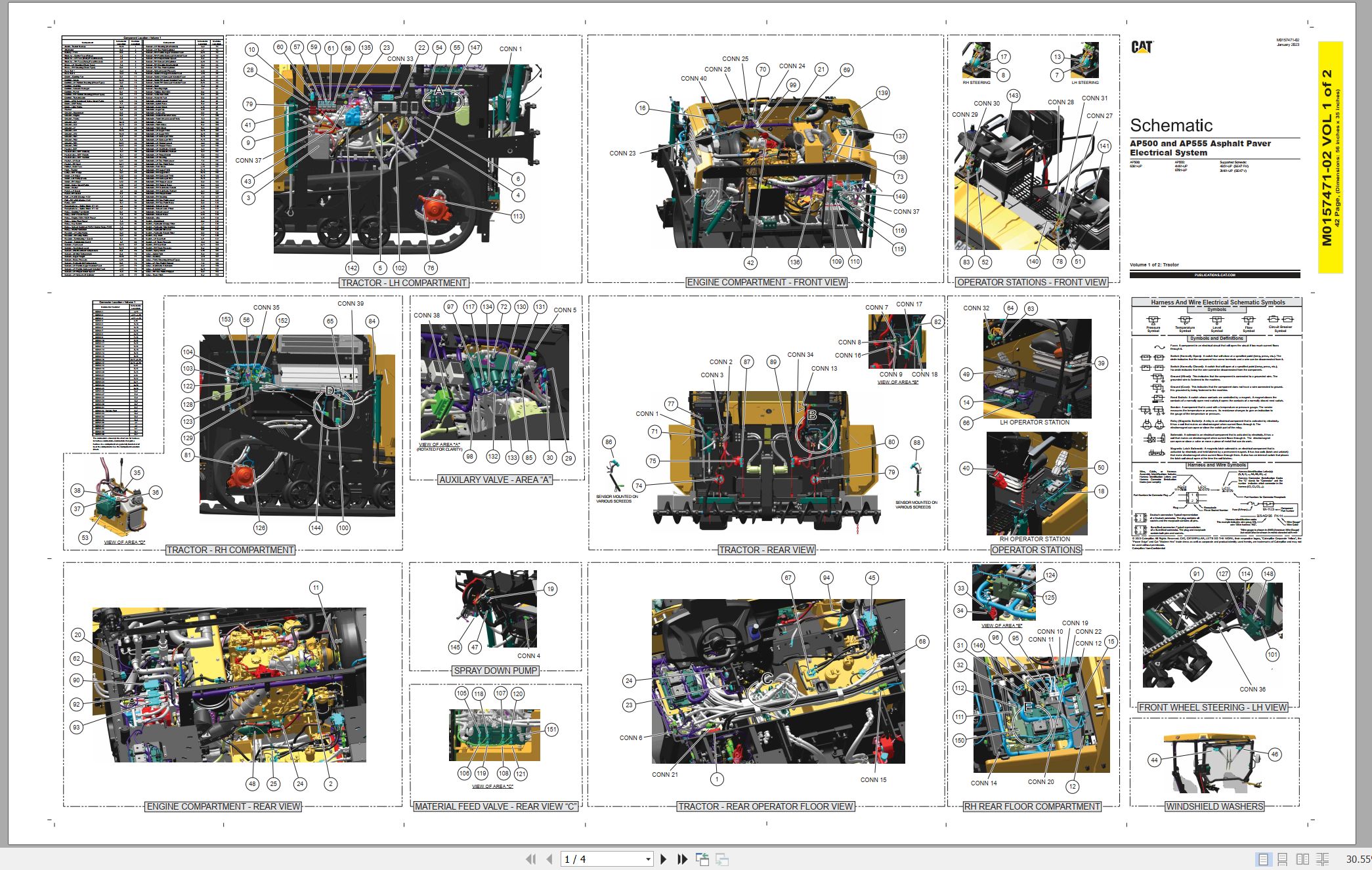1372x870 pixels.
Task: Click the 'TRACTOR - RH COMPARTMENT' label
Action: [x=230, y=550]
